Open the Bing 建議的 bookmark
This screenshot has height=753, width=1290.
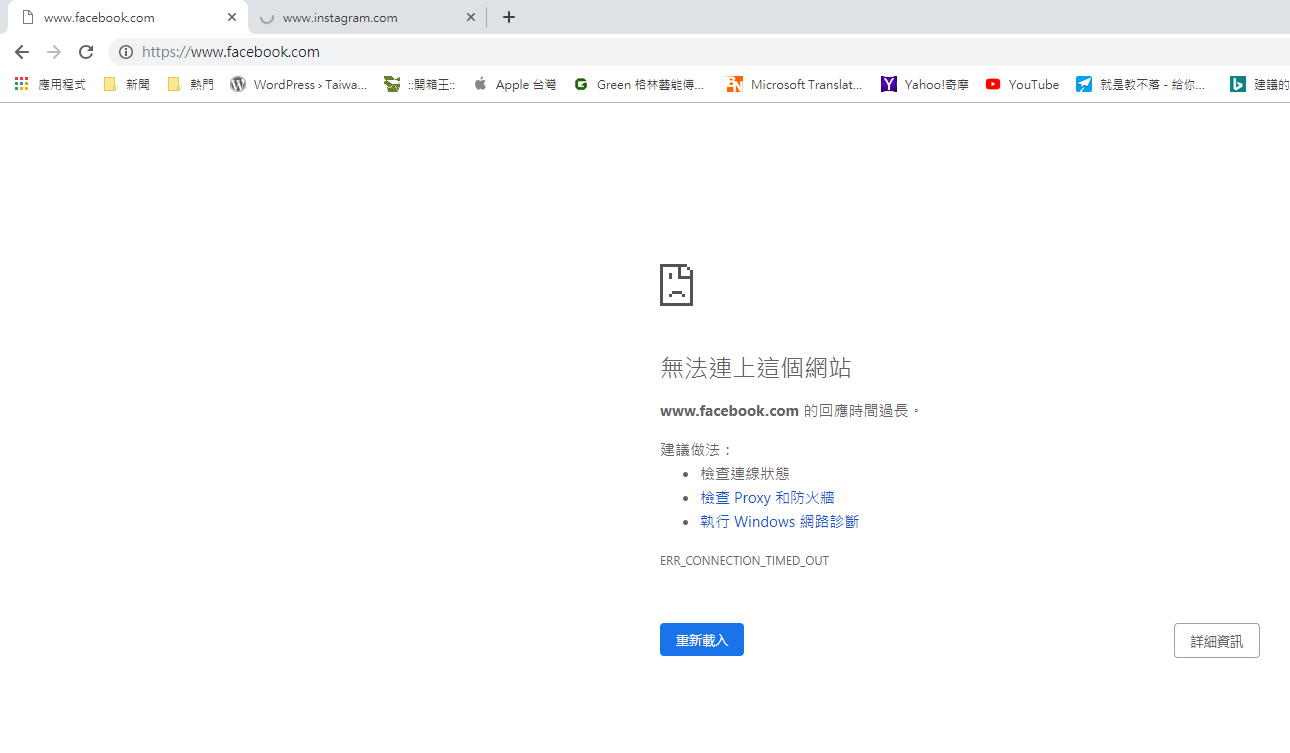1259,85
